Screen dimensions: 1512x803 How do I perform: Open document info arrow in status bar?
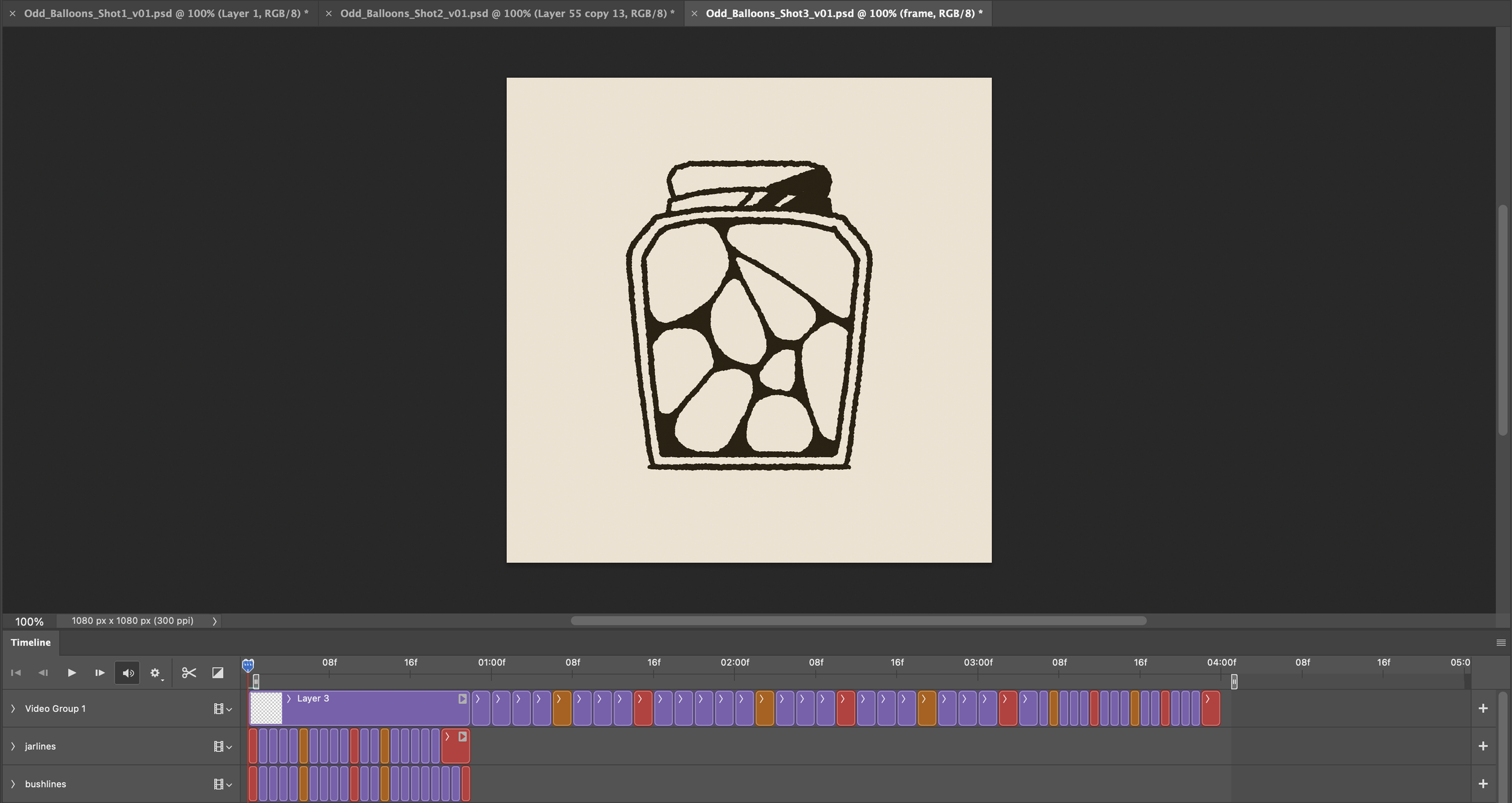(x=214, y=621)
